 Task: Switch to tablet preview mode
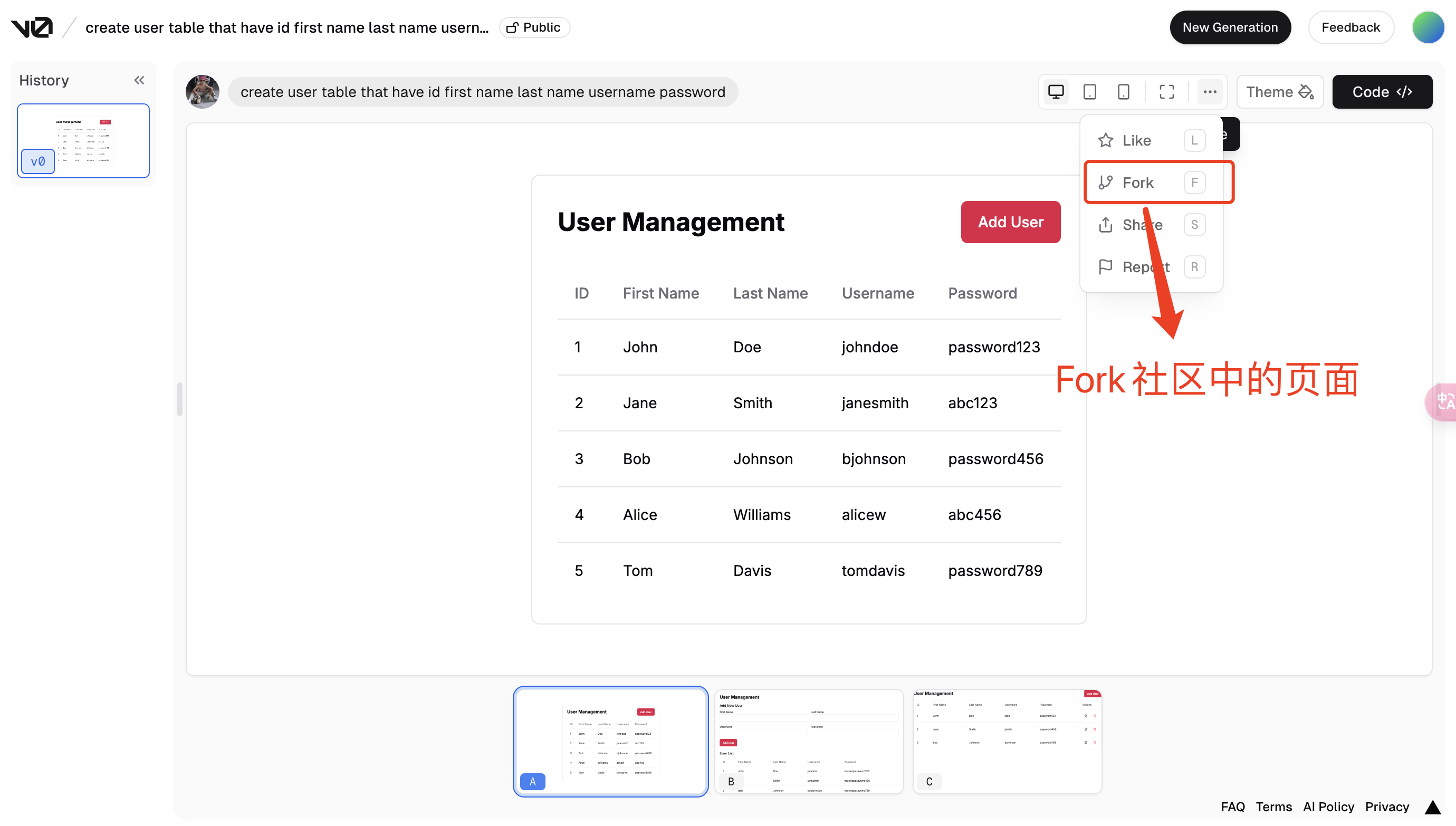1089,92
